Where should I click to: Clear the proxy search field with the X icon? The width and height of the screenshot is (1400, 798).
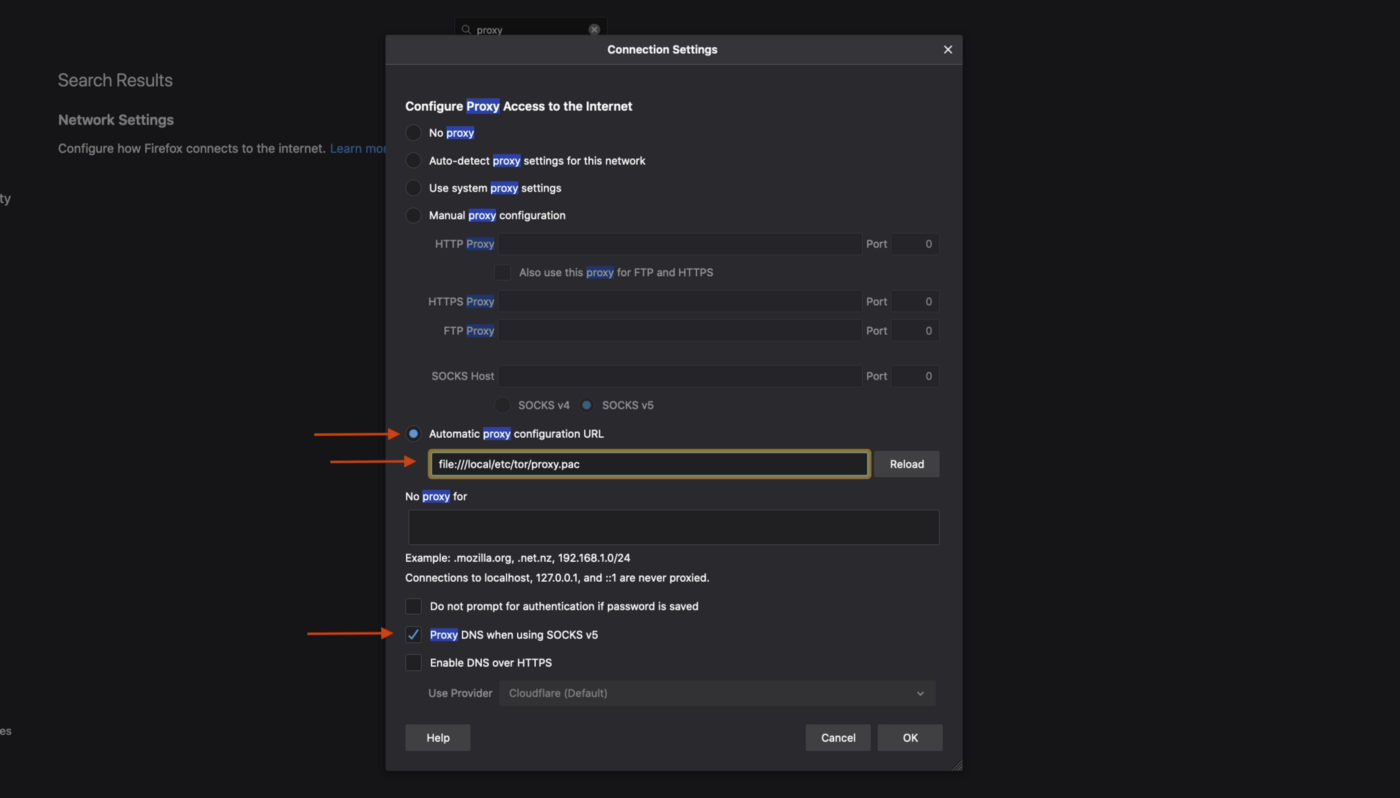pos(594,30)
